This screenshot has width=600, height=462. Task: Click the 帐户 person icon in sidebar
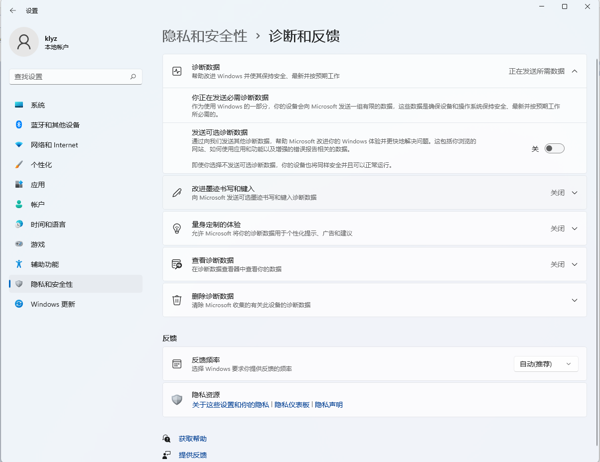coord(19,204)
